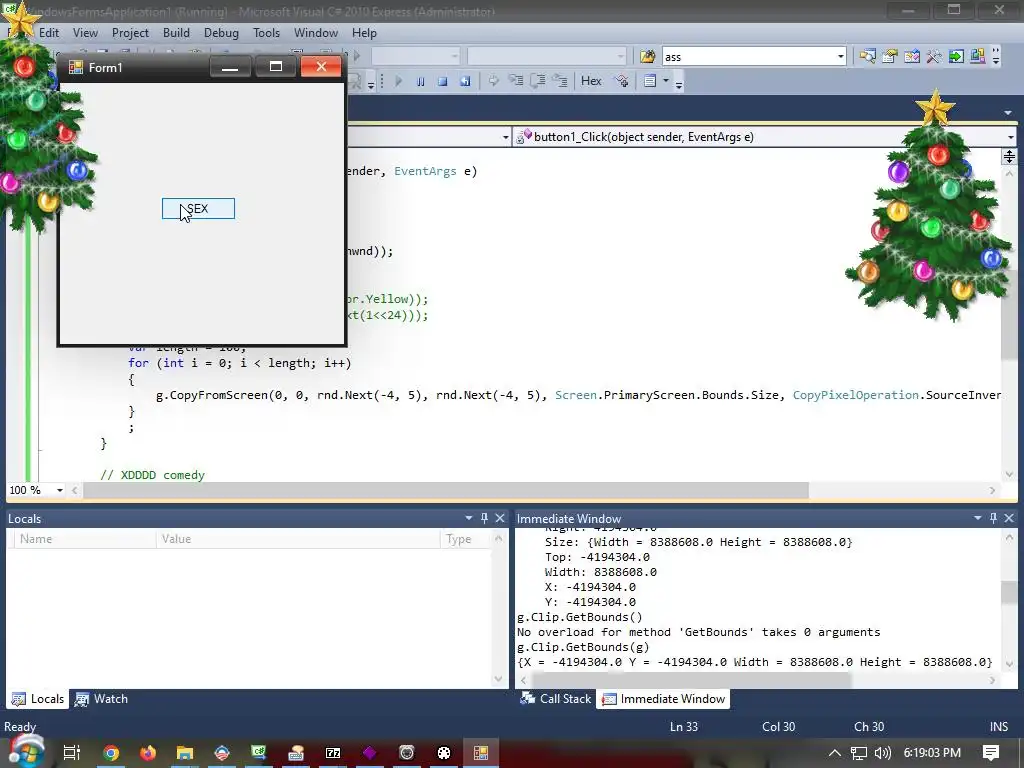Step Out of the function icon
The height and width of the screenshot is (768, 1024).
pyautogui.click(x=560, y=81)
